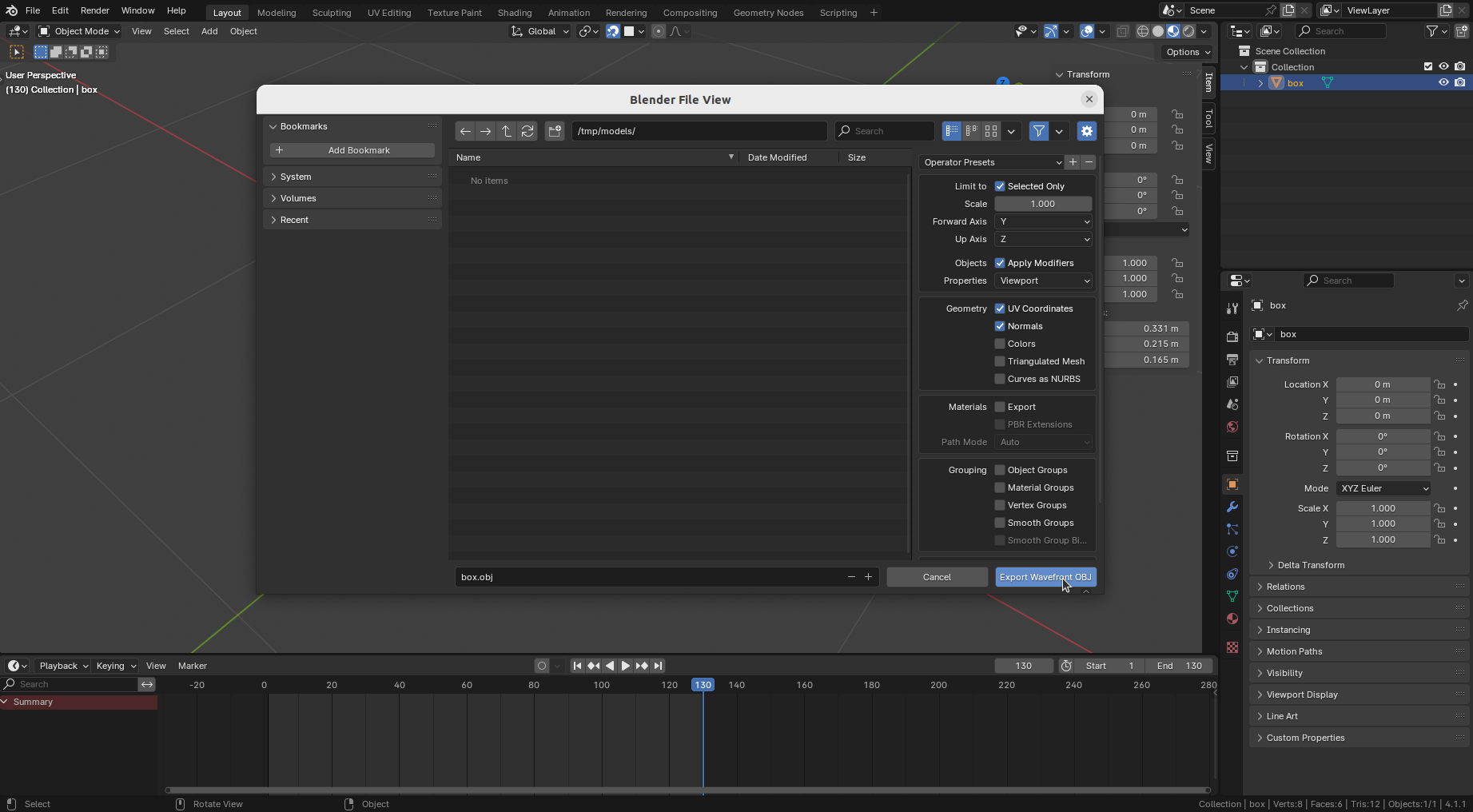Switch to vertical list display mode
The image size is (1473, 812).
[x=952, y=131]
